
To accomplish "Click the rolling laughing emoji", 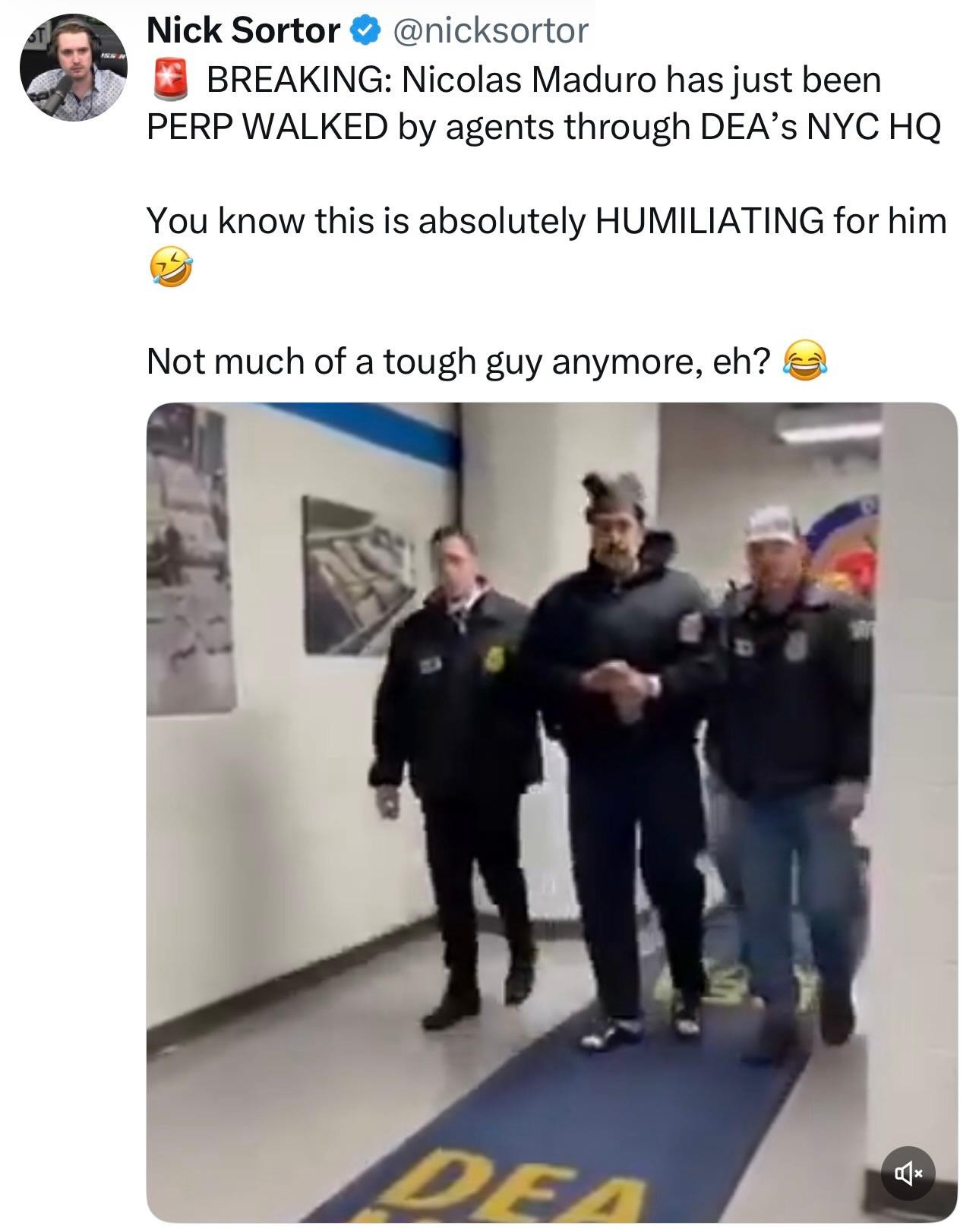I will pos(170,267).
